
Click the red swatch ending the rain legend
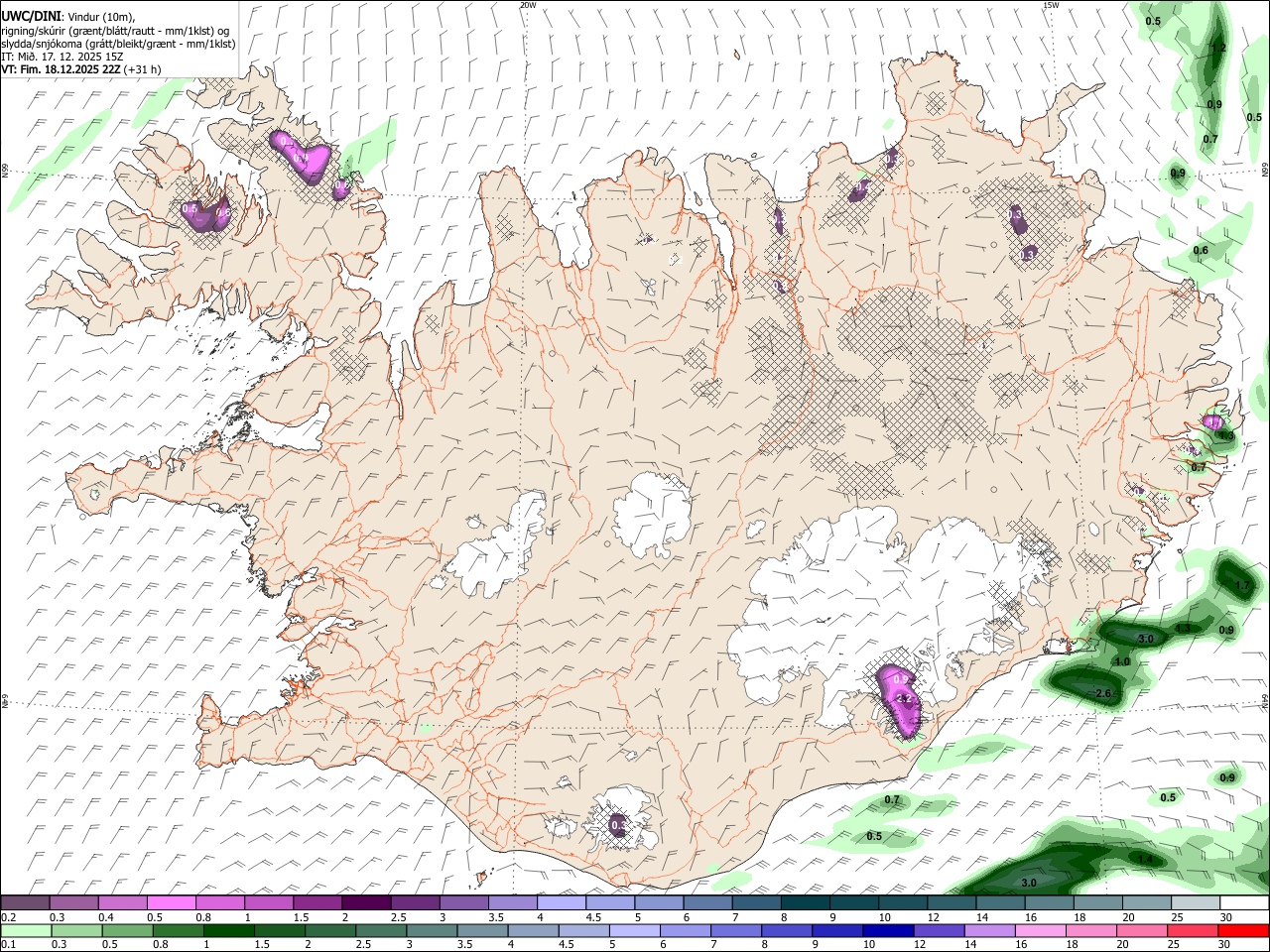(1244, 930)
